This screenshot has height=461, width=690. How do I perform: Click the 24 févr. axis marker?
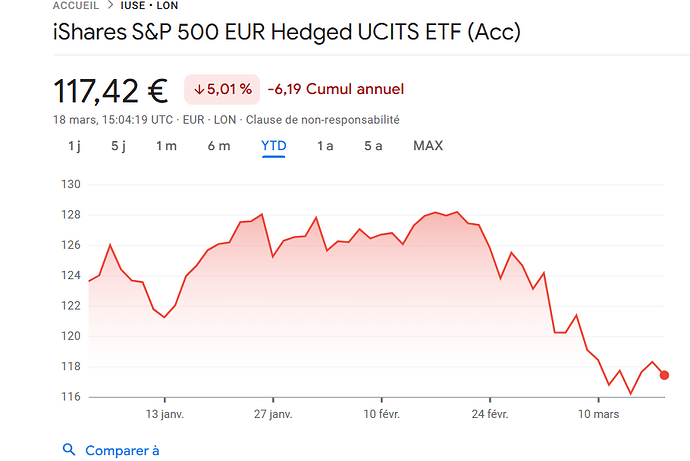coord(490,414)
